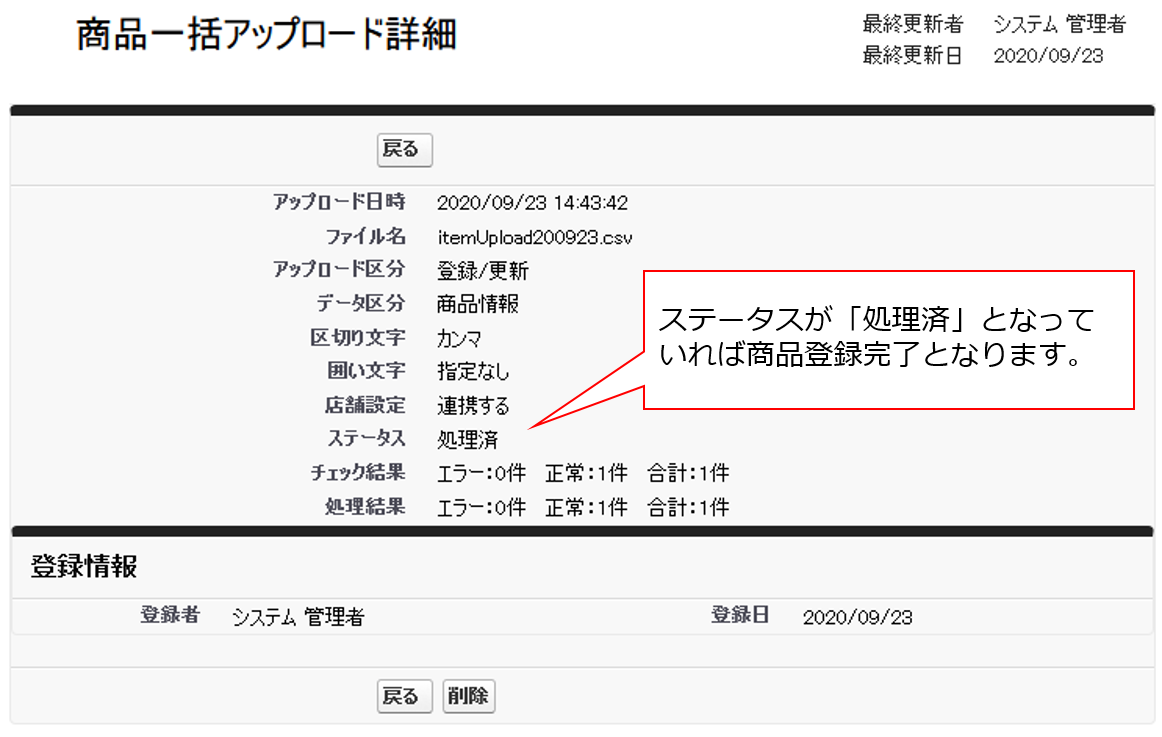Screen dimensions: 1162x737
Task: Click the 囲い文字 value 指定なし
Action: pos(473,372)
